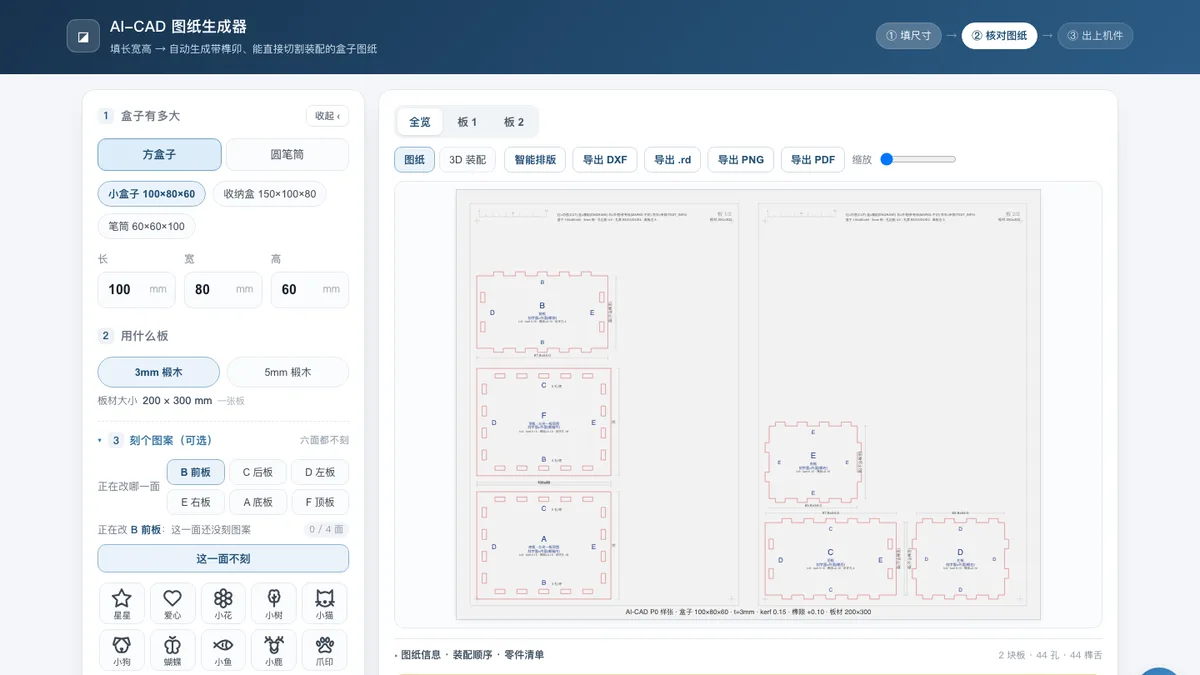Adjust the 缩放 zoom slider

(x=918, y=159)
